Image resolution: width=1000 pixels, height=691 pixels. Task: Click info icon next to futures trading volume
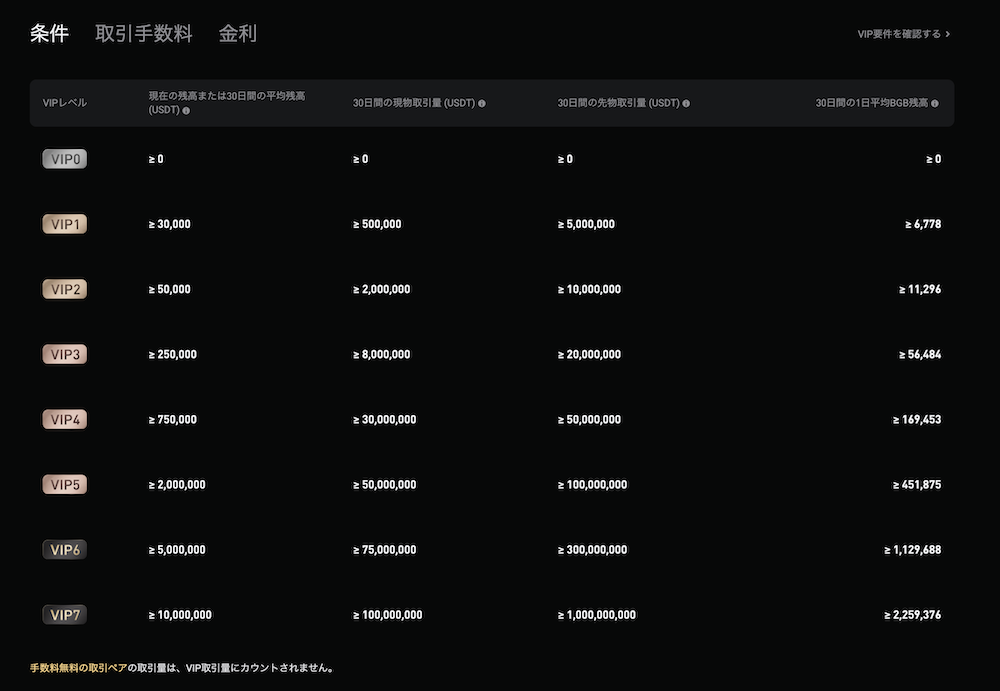686,103
